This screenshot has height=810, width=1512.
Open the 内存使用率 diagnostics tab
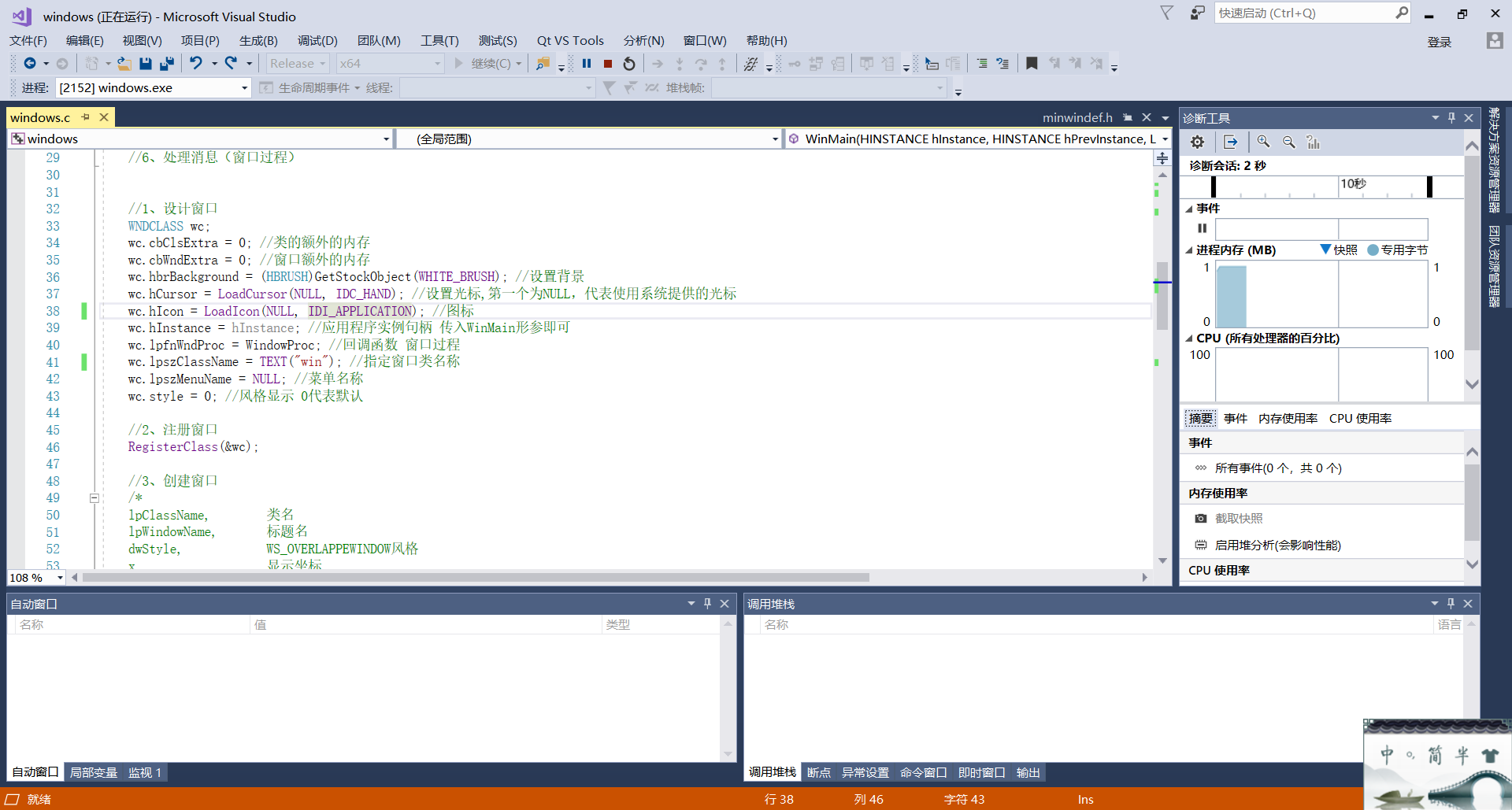point(1288,419)
